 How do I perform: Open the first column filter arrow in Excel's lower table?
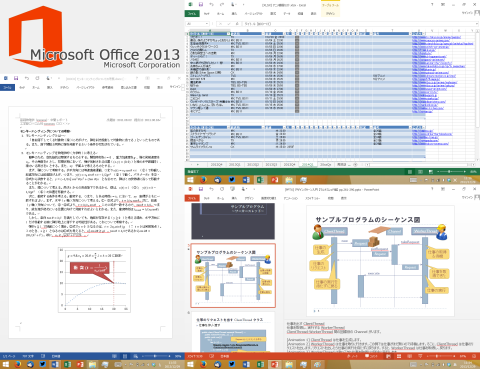228,127
